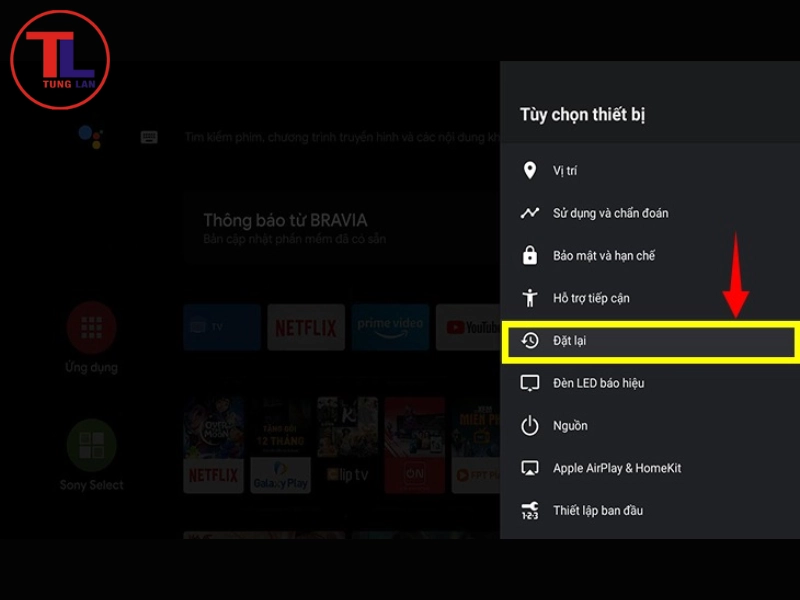This screenshot has height=600, width=800.
Task: Click the reset clock icon beside Đặt lại
Action: click(529, 340)
